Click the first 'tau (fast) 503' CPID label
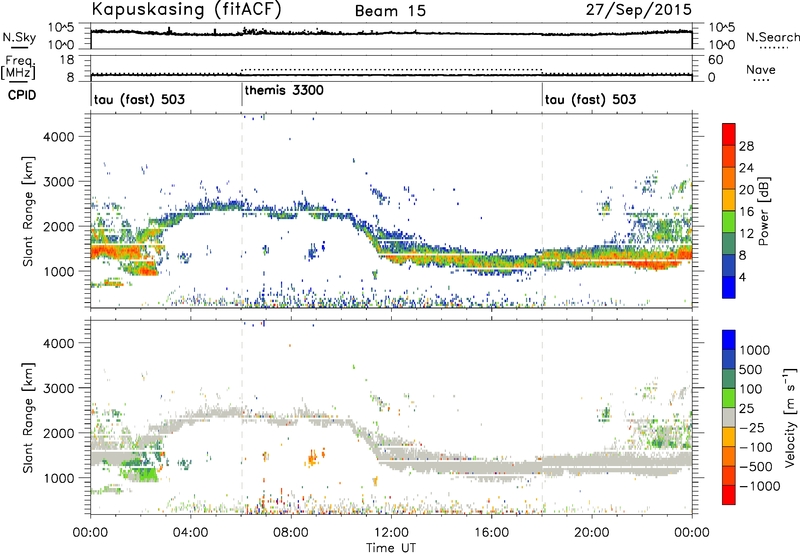The image size is (800, 554). 139,99
